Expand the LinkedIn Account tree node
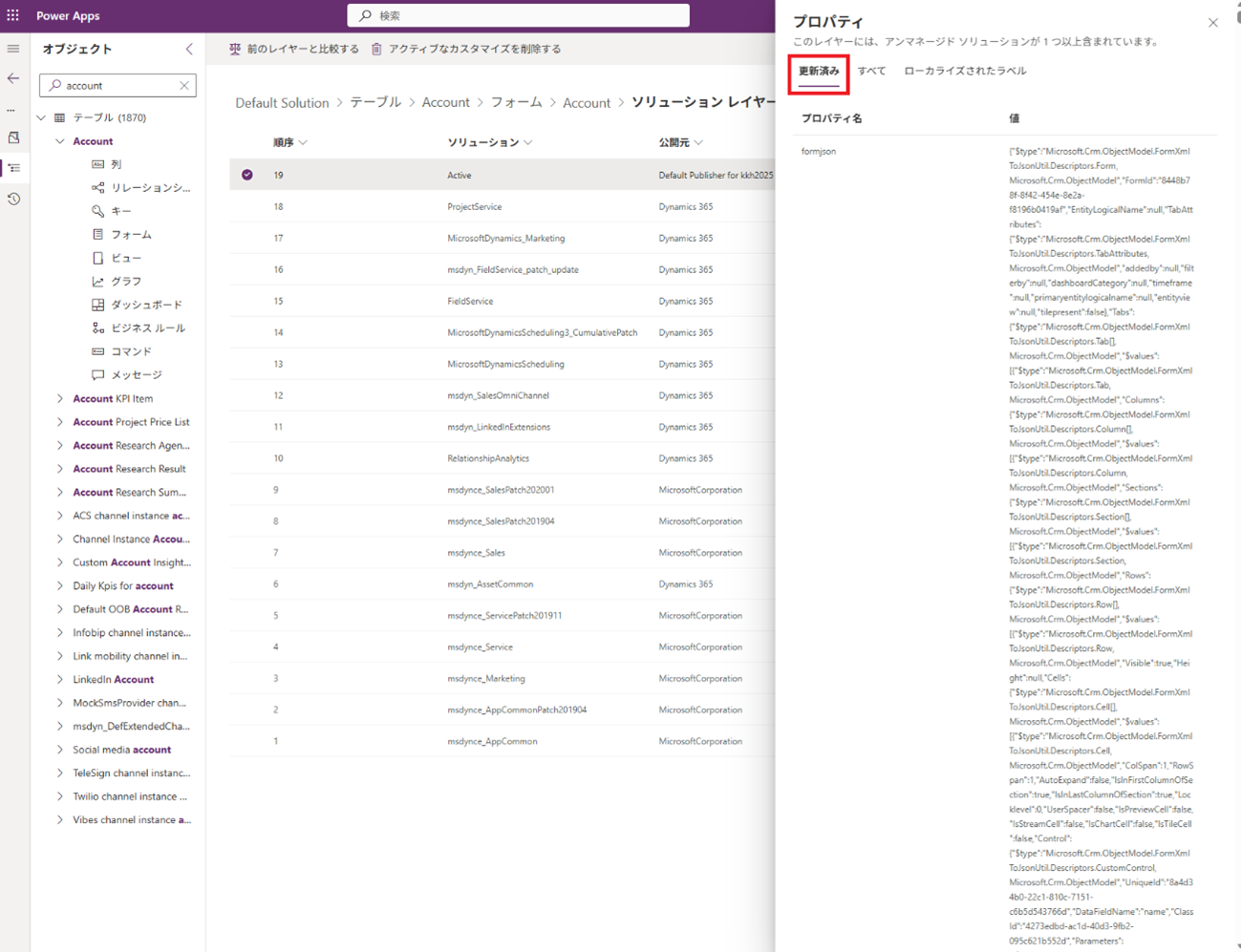 (x=60, y=680)
